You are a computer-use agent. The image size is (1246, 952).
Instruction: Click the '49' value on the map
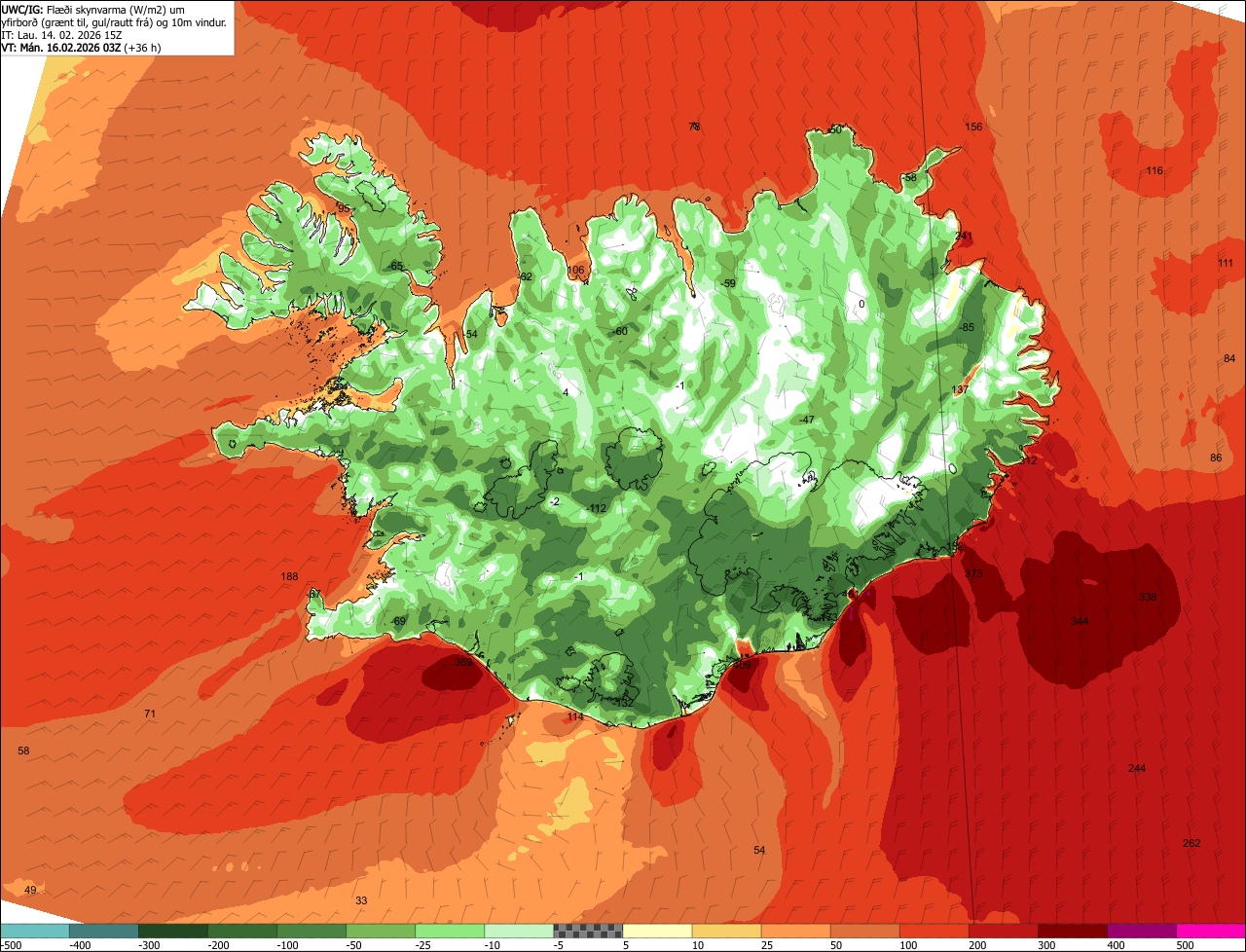coord(30,890)
